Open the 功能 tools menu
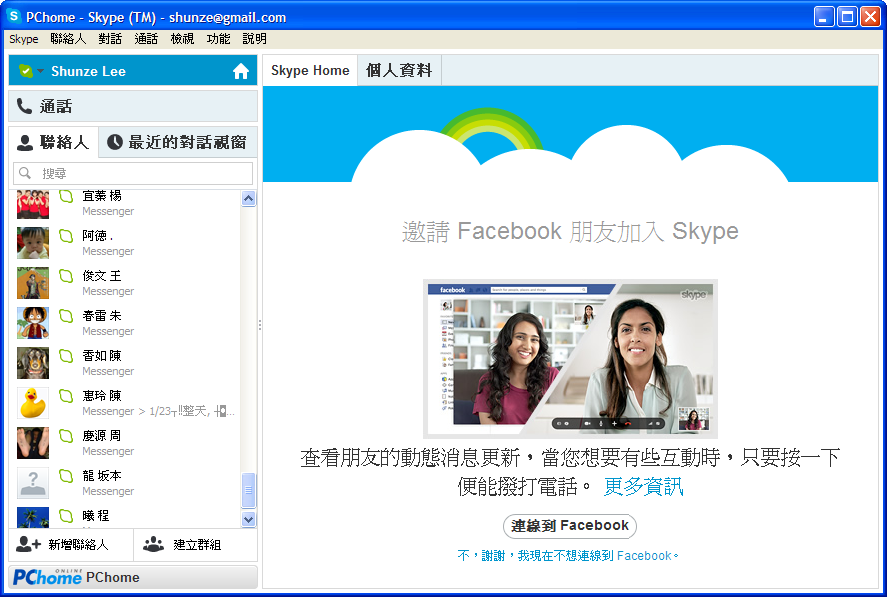The width and height of the screenshot is (887, 597). pos(218,39)
